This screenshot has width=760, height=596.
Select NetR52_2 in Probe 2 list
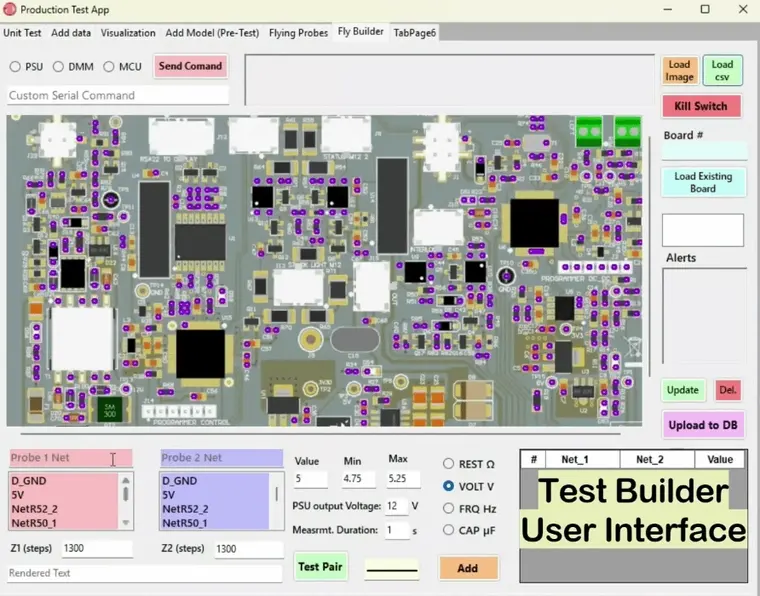[215, 509]
